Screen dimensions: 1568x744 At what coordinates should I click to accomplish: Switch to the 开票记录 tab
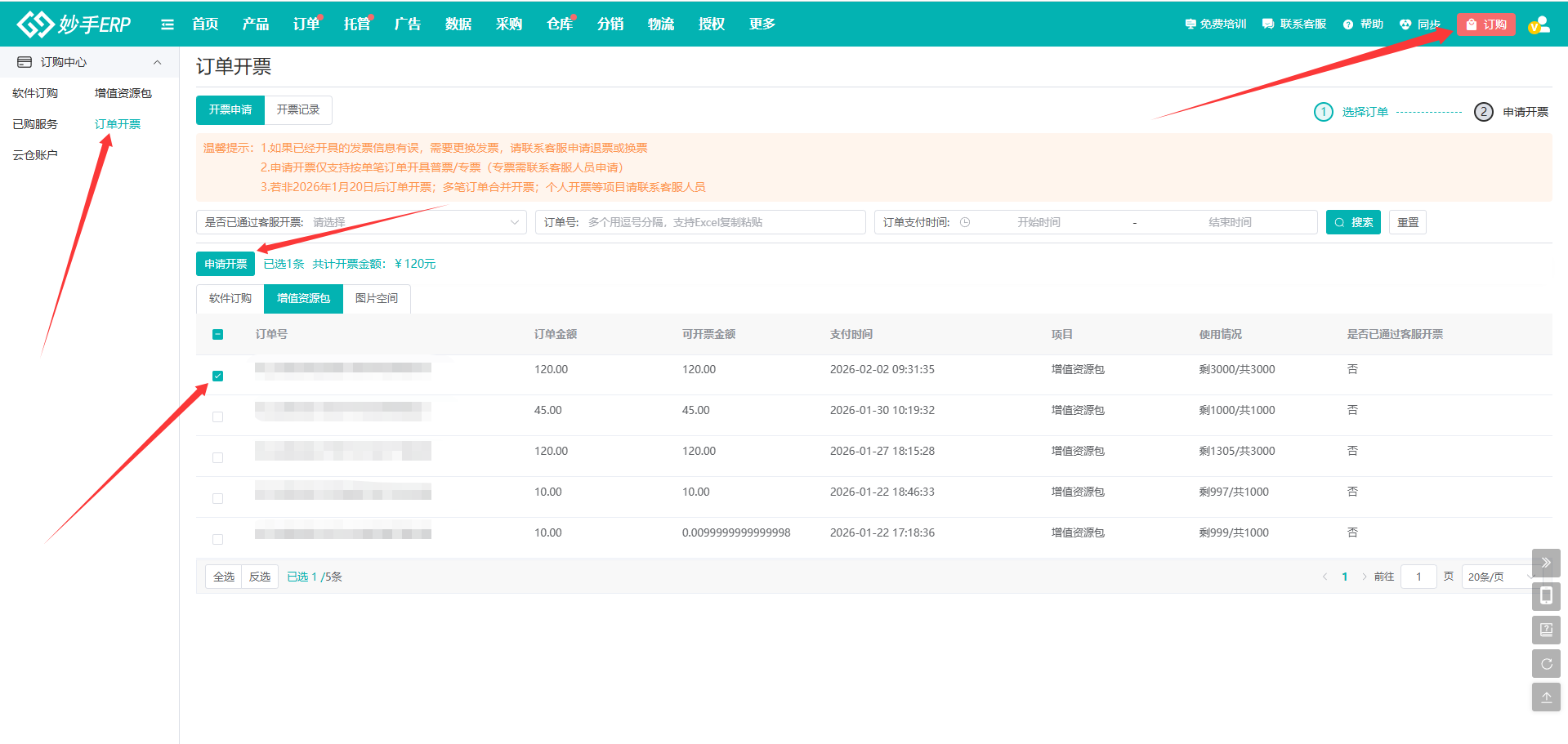(x=297, y=109)
